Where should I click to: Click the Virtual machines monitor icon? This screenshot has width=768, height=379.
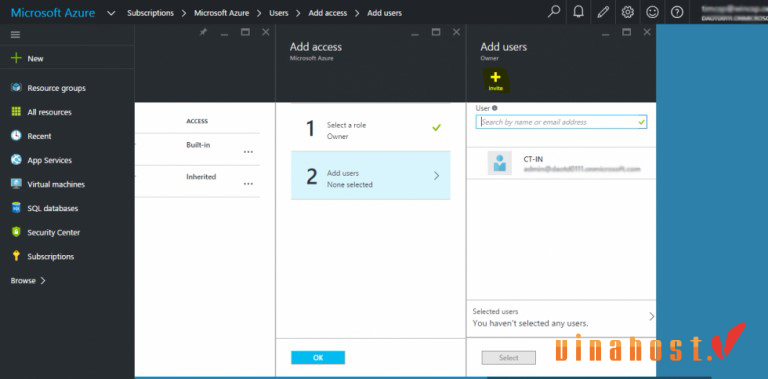pos(16,184)
